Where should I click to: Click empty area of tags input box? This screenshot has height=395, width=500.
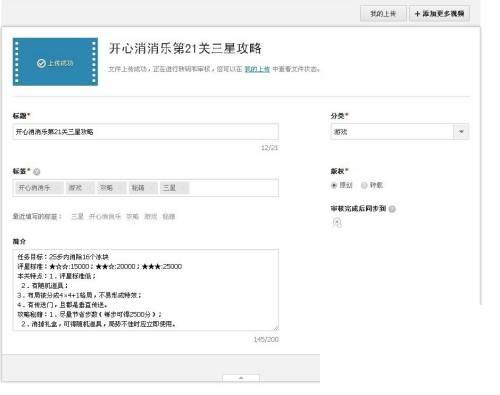click(x=233, y=188)
